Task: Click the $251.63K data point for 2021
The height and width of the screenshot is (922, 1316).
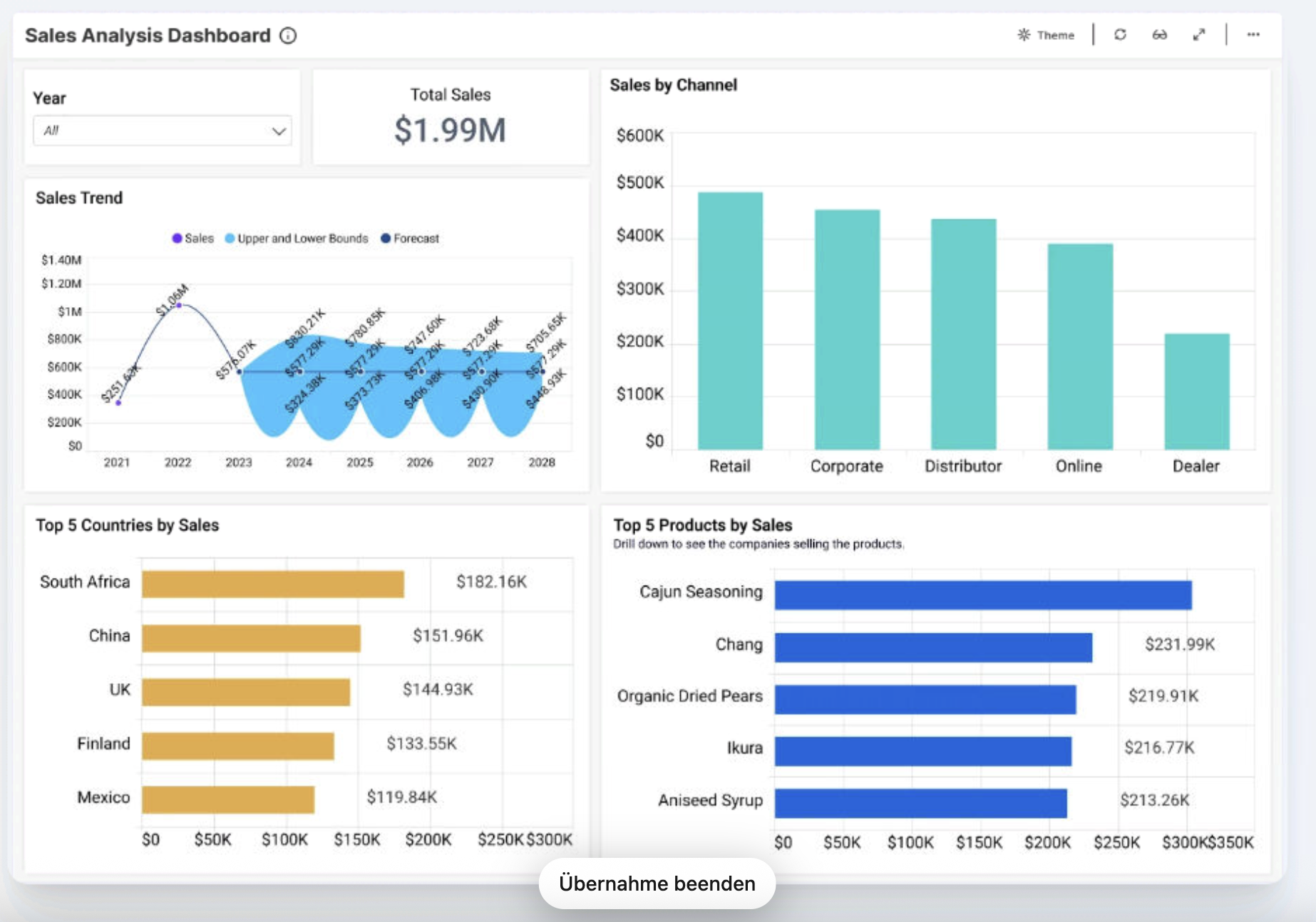Action: [118, 403]
